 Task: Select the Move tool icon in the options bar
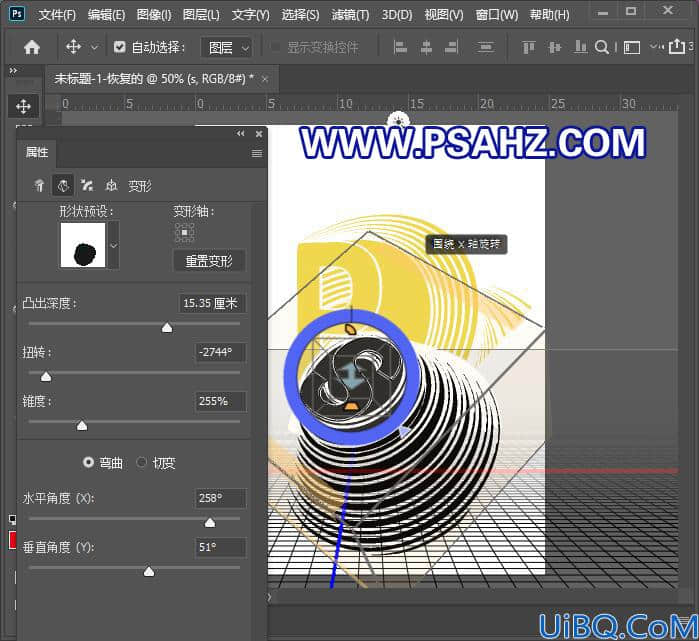click(x=74, y=46)
